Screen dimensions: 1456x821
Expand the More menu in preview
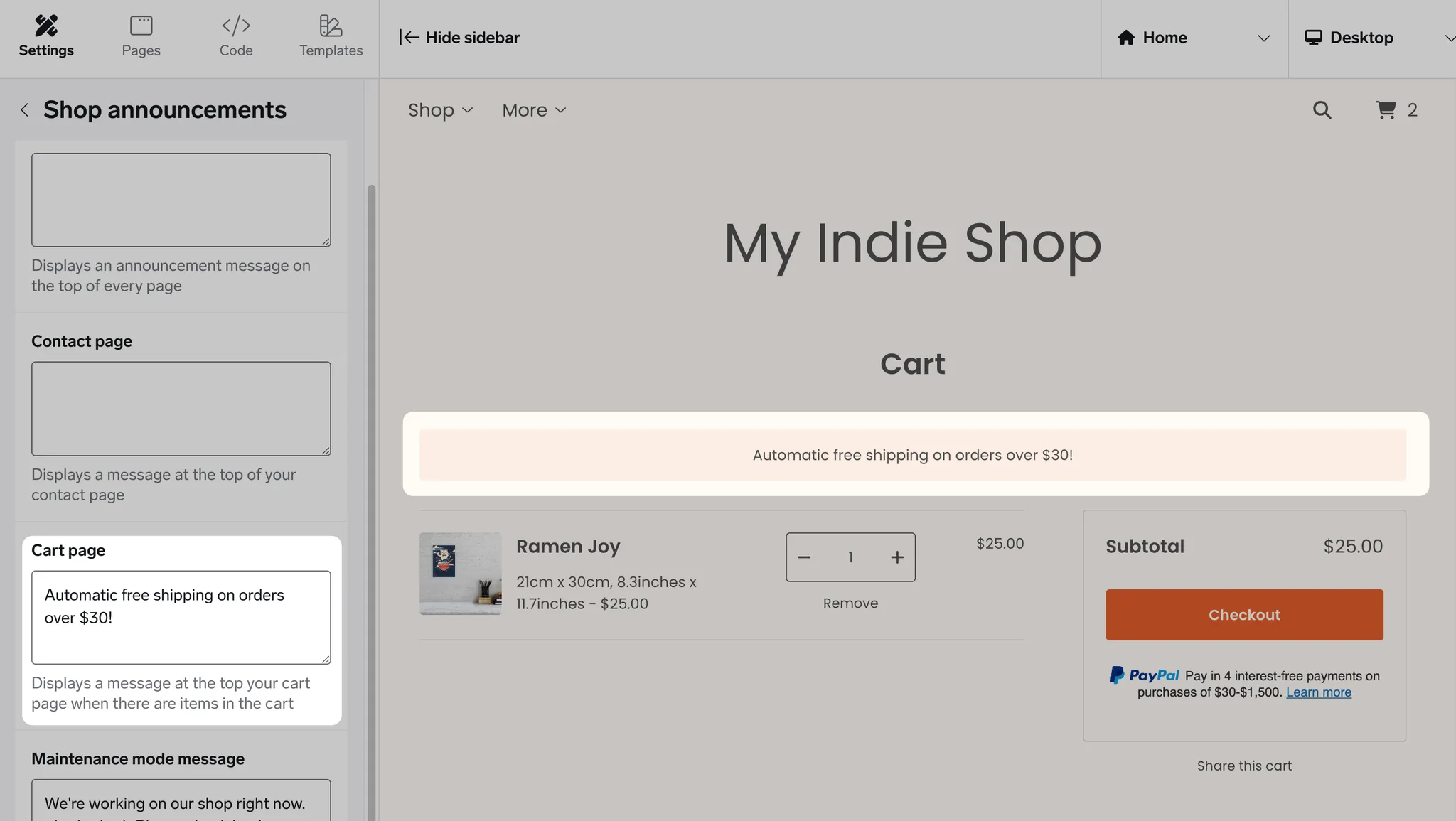[x=534, y=110]
